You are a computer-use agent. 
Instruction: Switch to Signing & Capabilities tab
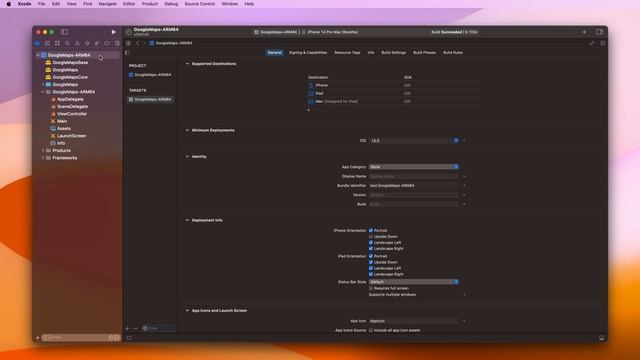click(x=308, y=53)
